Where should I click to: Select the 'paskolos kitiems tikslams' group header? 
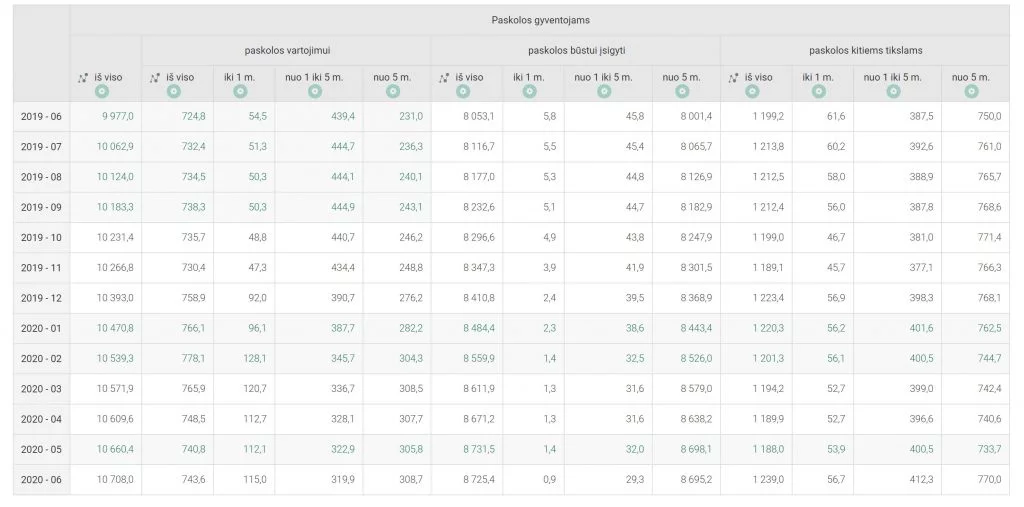point(865,50)
